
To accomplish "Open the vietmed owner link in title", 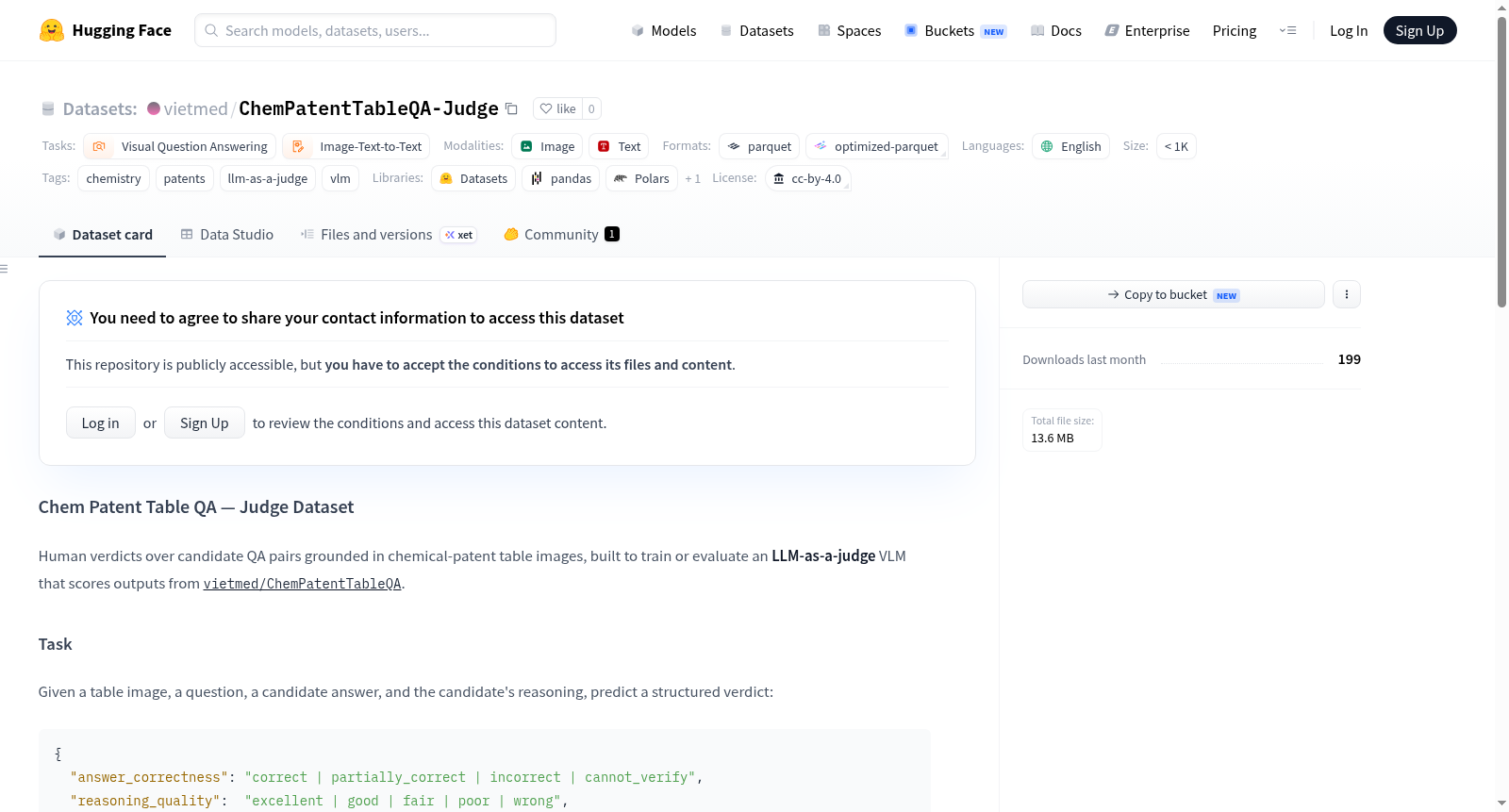I will click(x=195, y=108).
